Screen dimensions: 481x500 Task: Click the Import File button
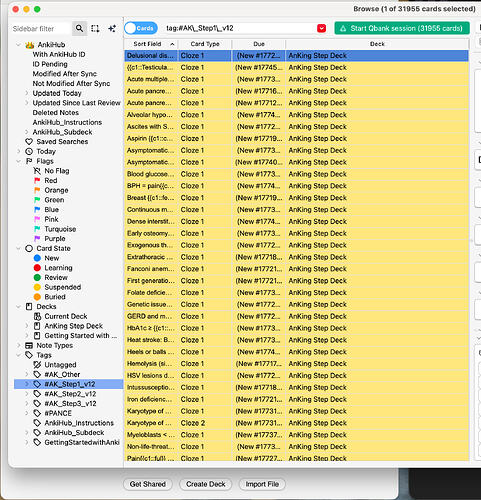pos(262,484)
